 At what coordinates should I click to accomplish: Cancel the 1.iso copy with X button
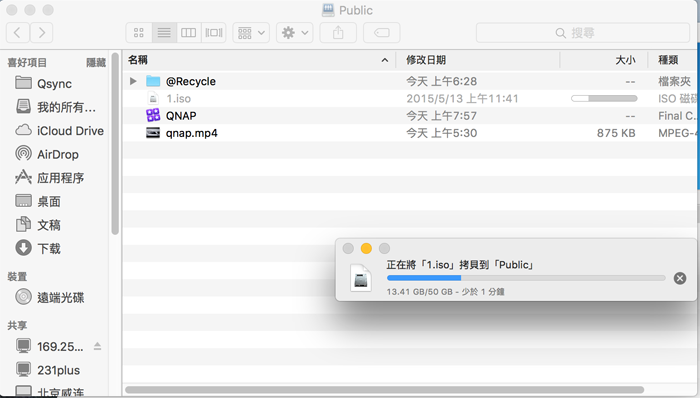pyautogui.click(x=679, y=278)
